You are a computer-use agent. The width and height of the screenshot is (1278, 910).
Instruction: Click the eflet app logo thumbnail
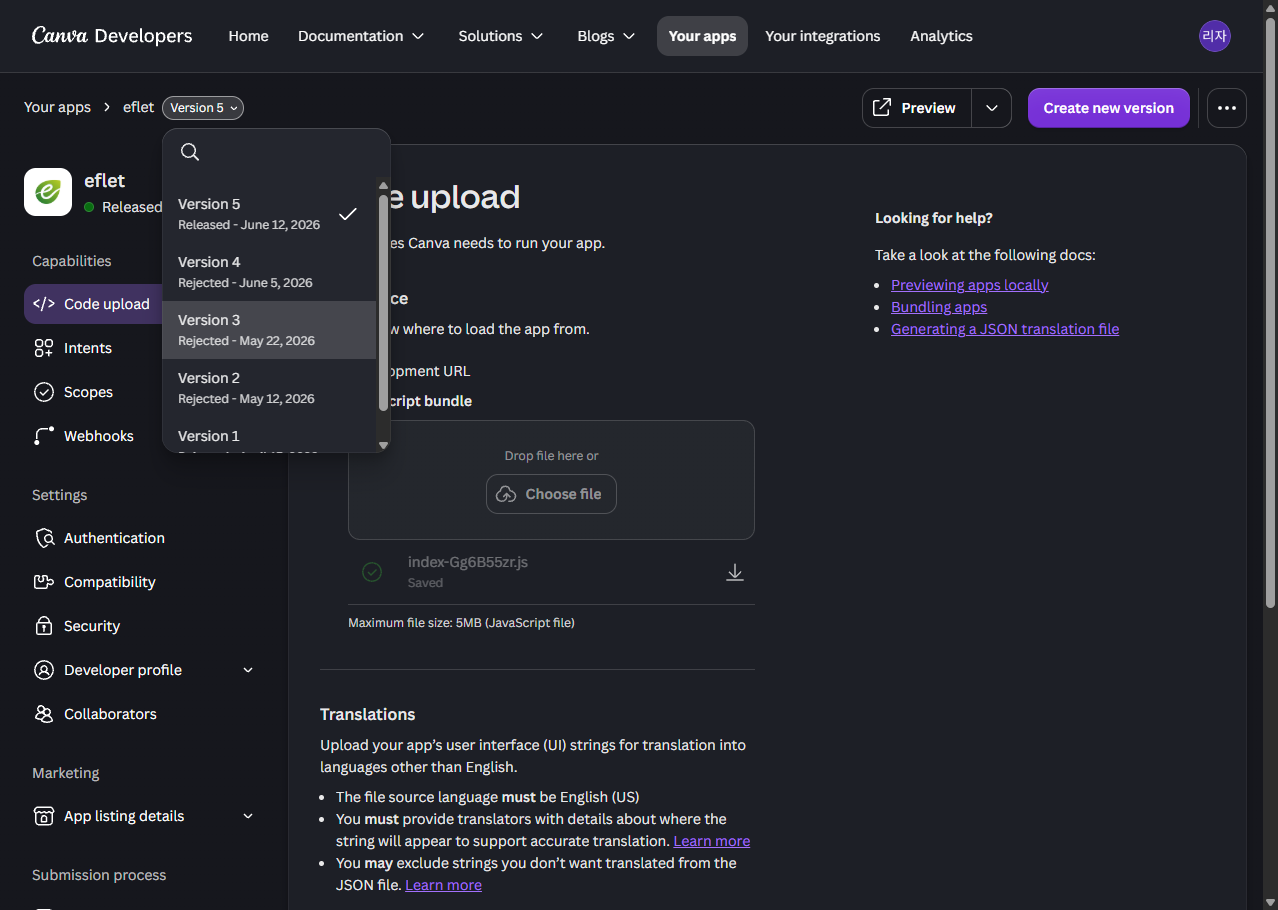coord(48,192)
